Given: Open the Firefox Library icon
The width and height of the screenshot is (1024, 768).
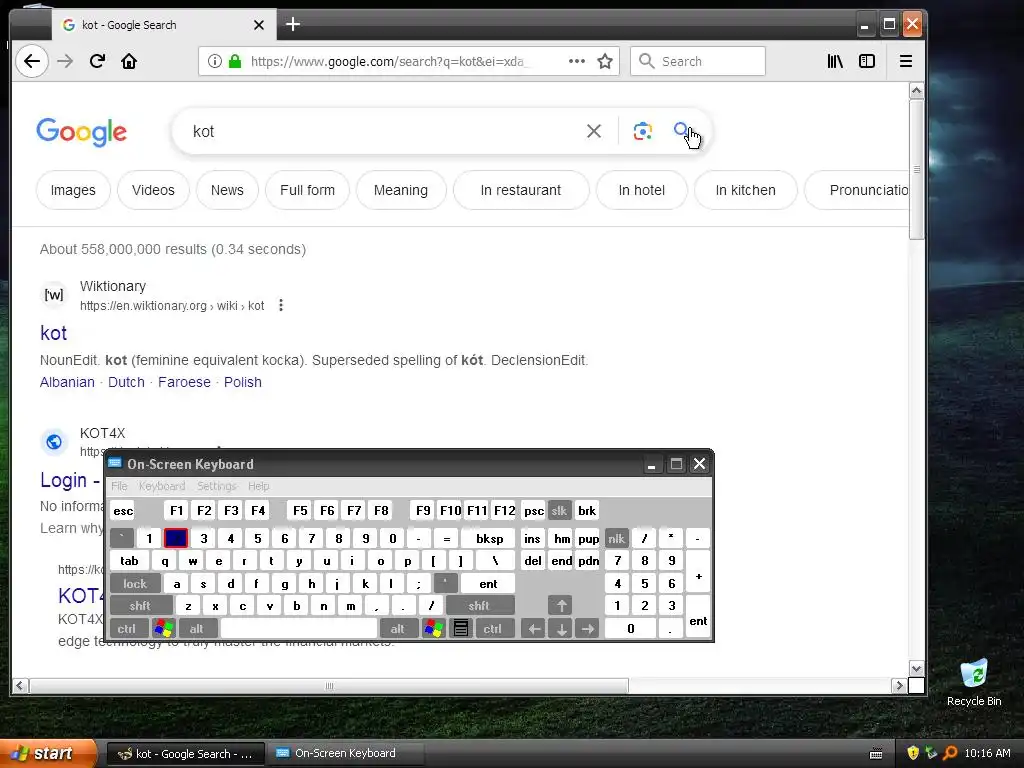Looking at the screenshot, I should click(835, 61).
